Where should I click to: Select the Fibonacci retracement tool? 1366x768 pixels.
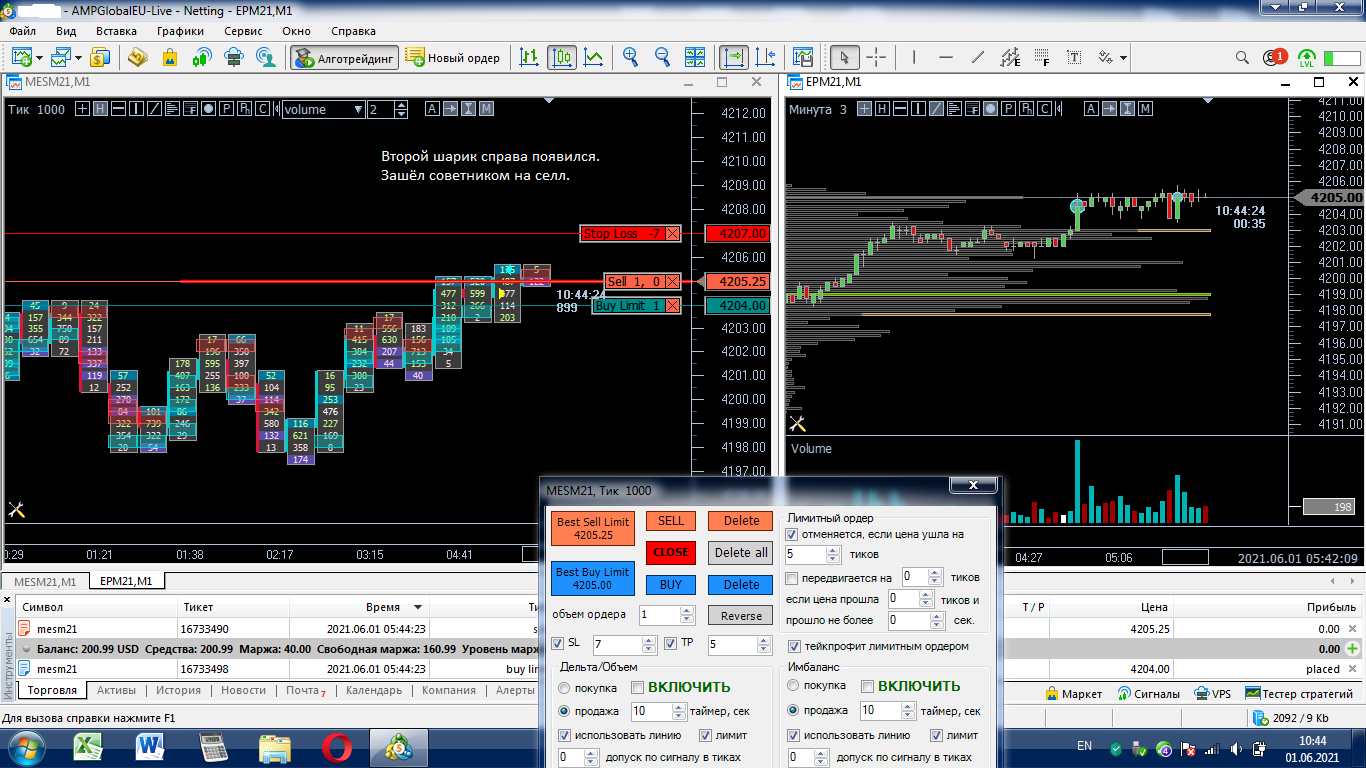point(1042,58)
